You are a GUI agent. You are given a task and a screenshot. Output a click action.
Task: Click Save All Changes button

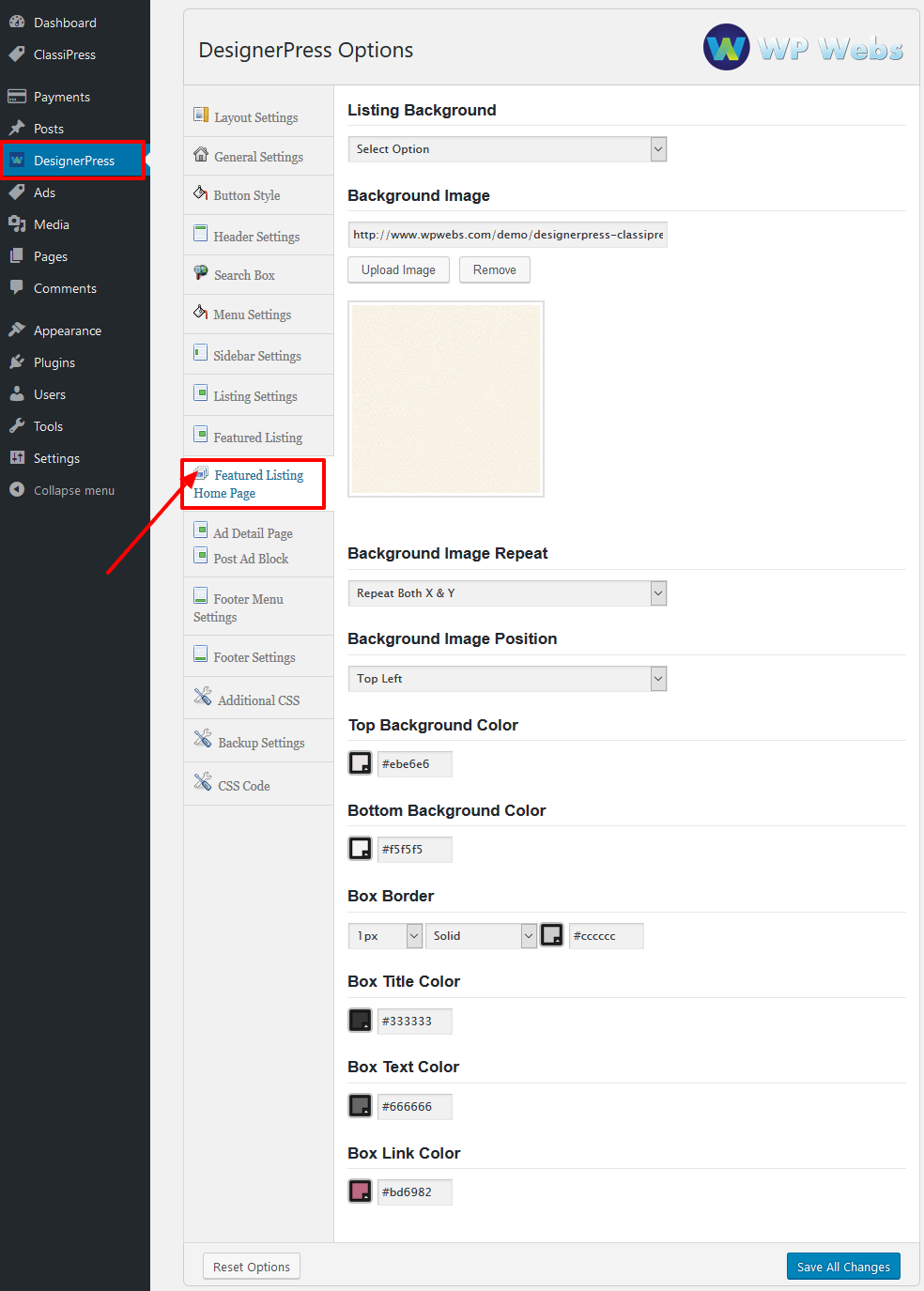[843, 1267]
